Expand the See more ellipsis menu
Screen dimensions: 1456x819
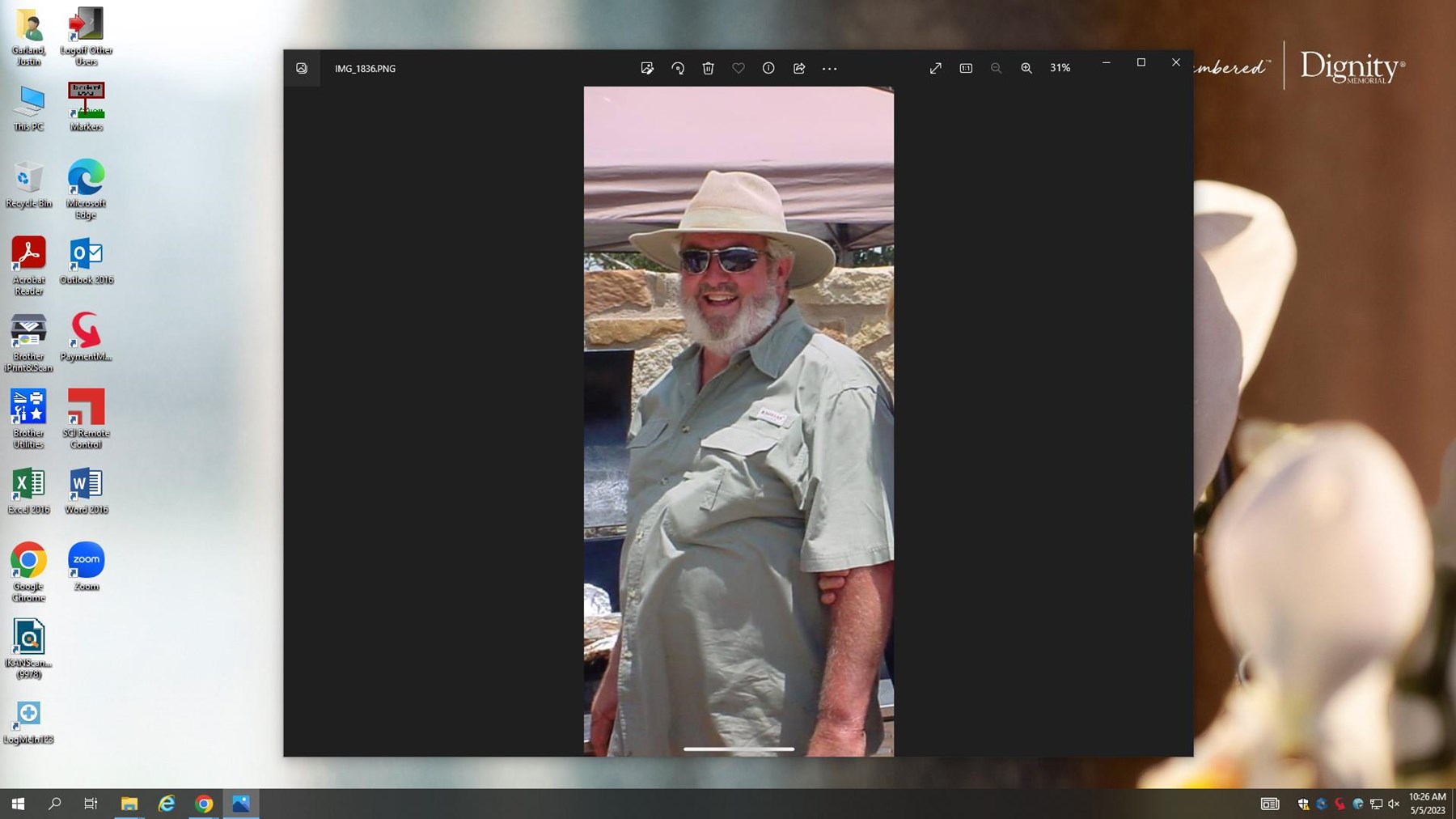pyautogui.click(x=829, y=69)
